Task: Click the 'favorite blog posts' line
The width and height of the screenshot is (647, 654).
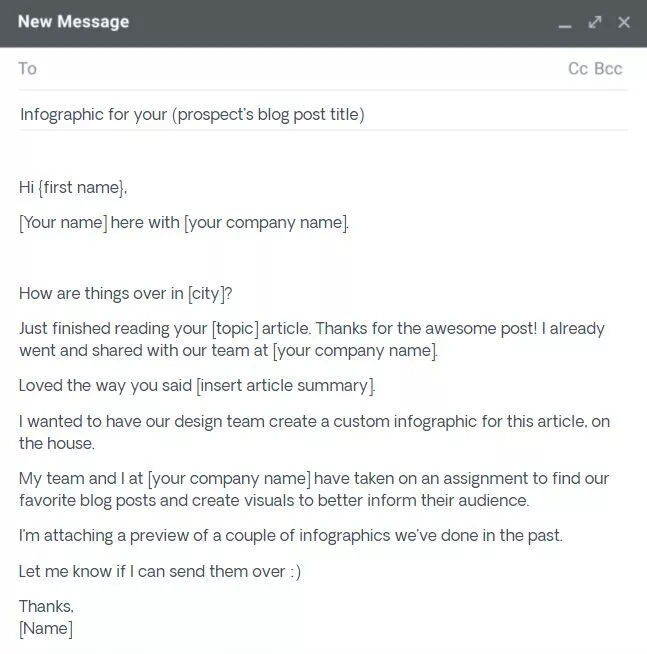Action: click(x=274, y=501)
